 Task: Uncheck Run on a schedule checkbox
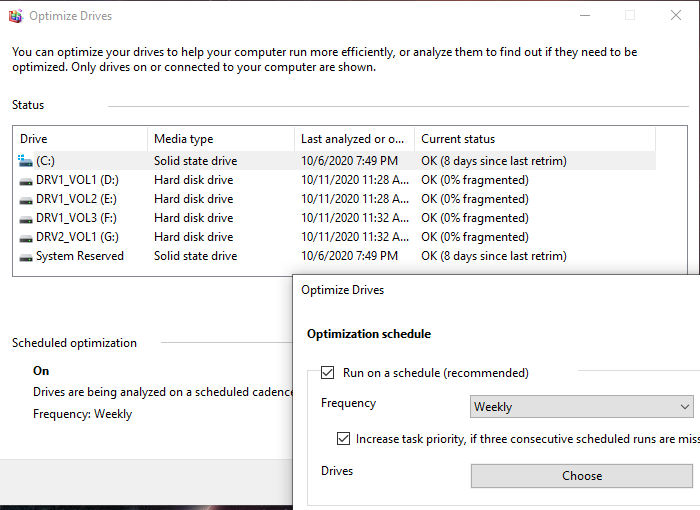(x=327, y=373)
